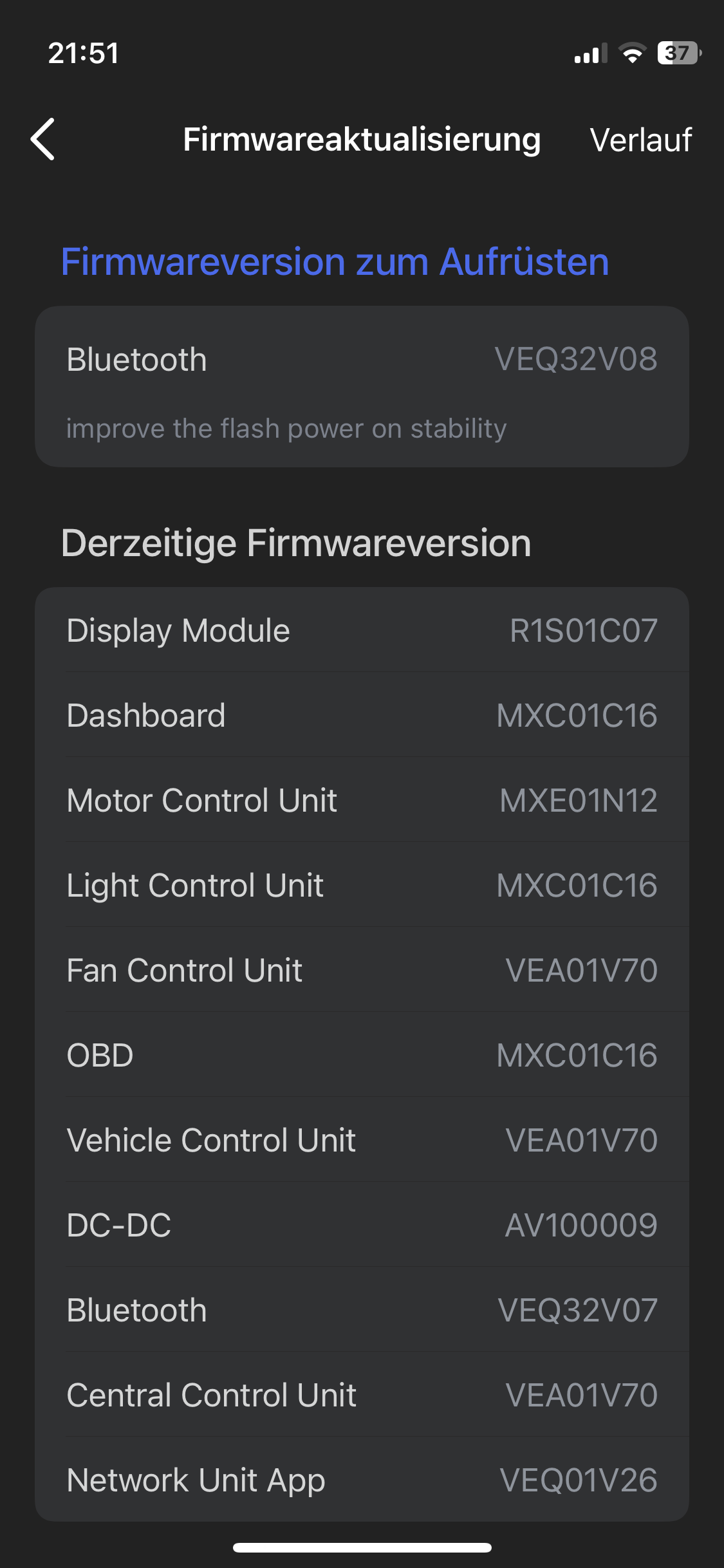Tap the Firmwareversion zum Aufrüsten heading
Image resolution: width=724 pixels, height=1568 pixels.
[x=335, y=262]
